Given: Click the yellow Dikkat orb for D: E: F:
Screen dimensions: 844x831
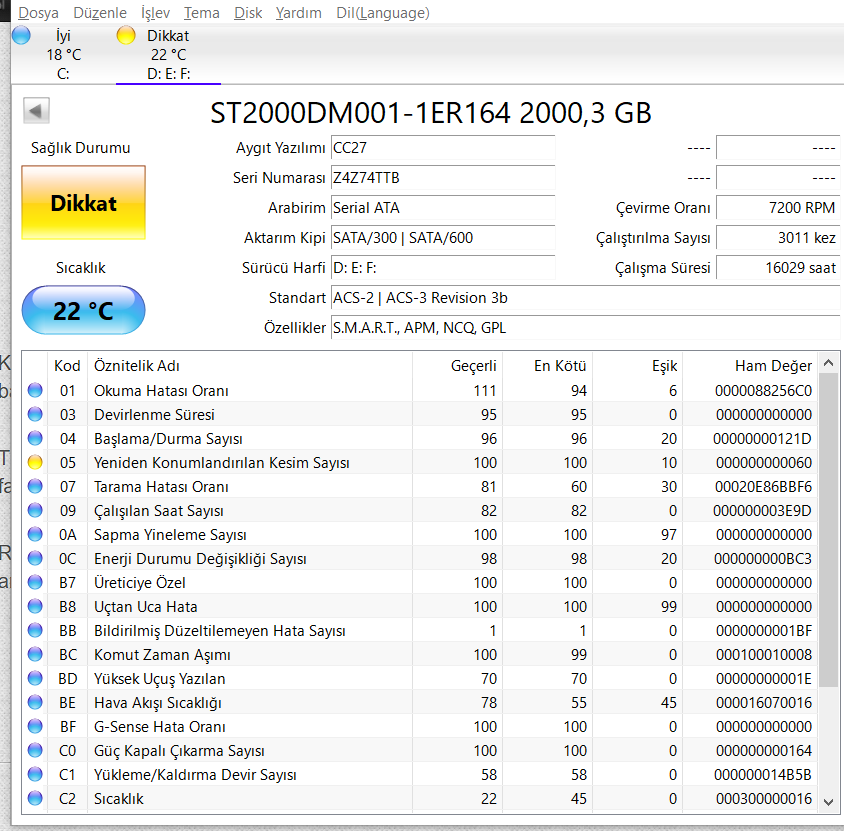Looking at the screenshot, I should 126,36.
